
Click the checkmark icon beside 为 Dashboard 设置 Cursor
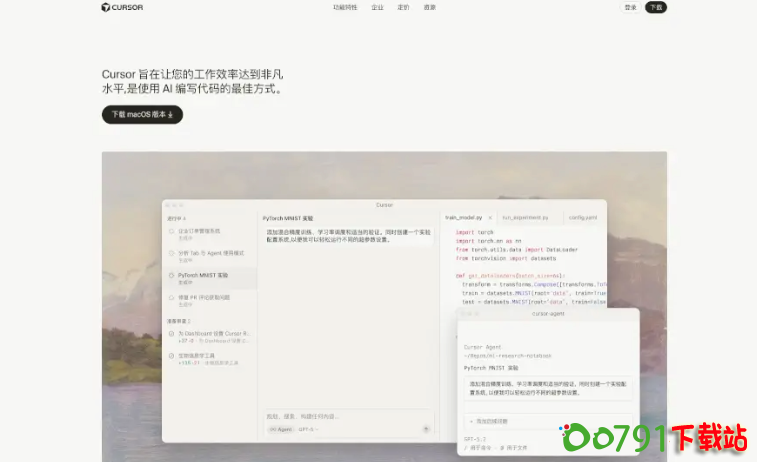pyautogui.click(x=172, y=333)
